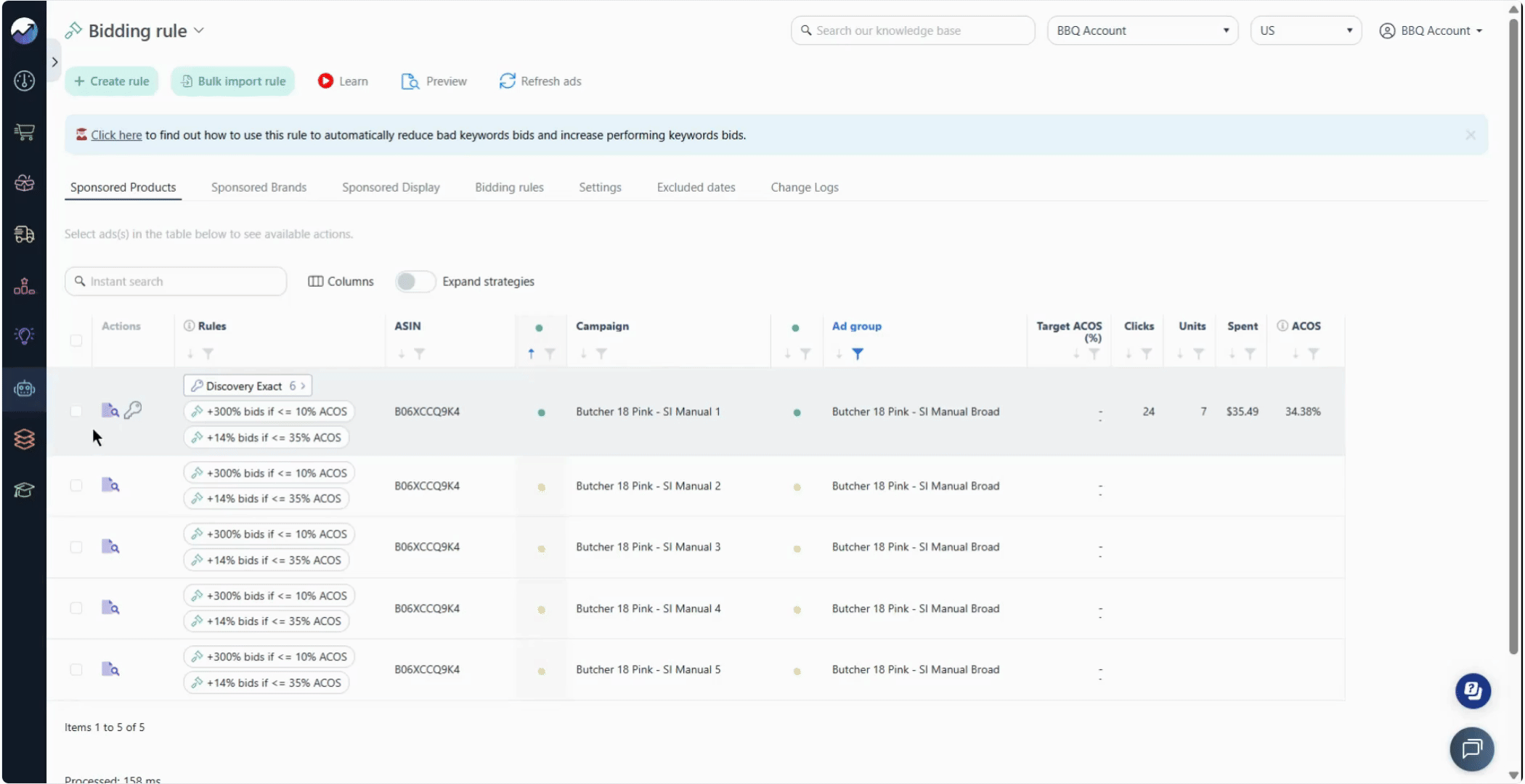The image size is (1525, 784).
Task: Switch to the Sponsored Display tab
Action: [x=391, y=187]
